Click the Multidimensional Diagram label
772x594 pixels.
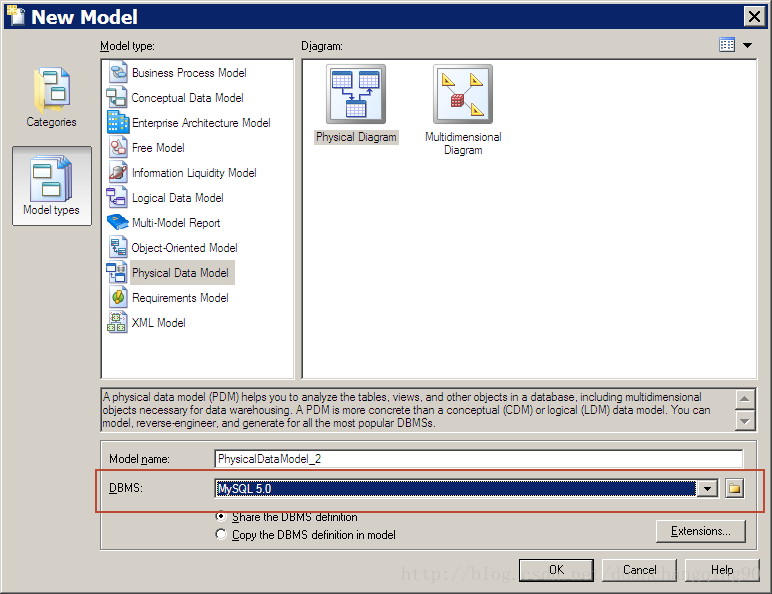pyautogui.click(x=463, y=143)
